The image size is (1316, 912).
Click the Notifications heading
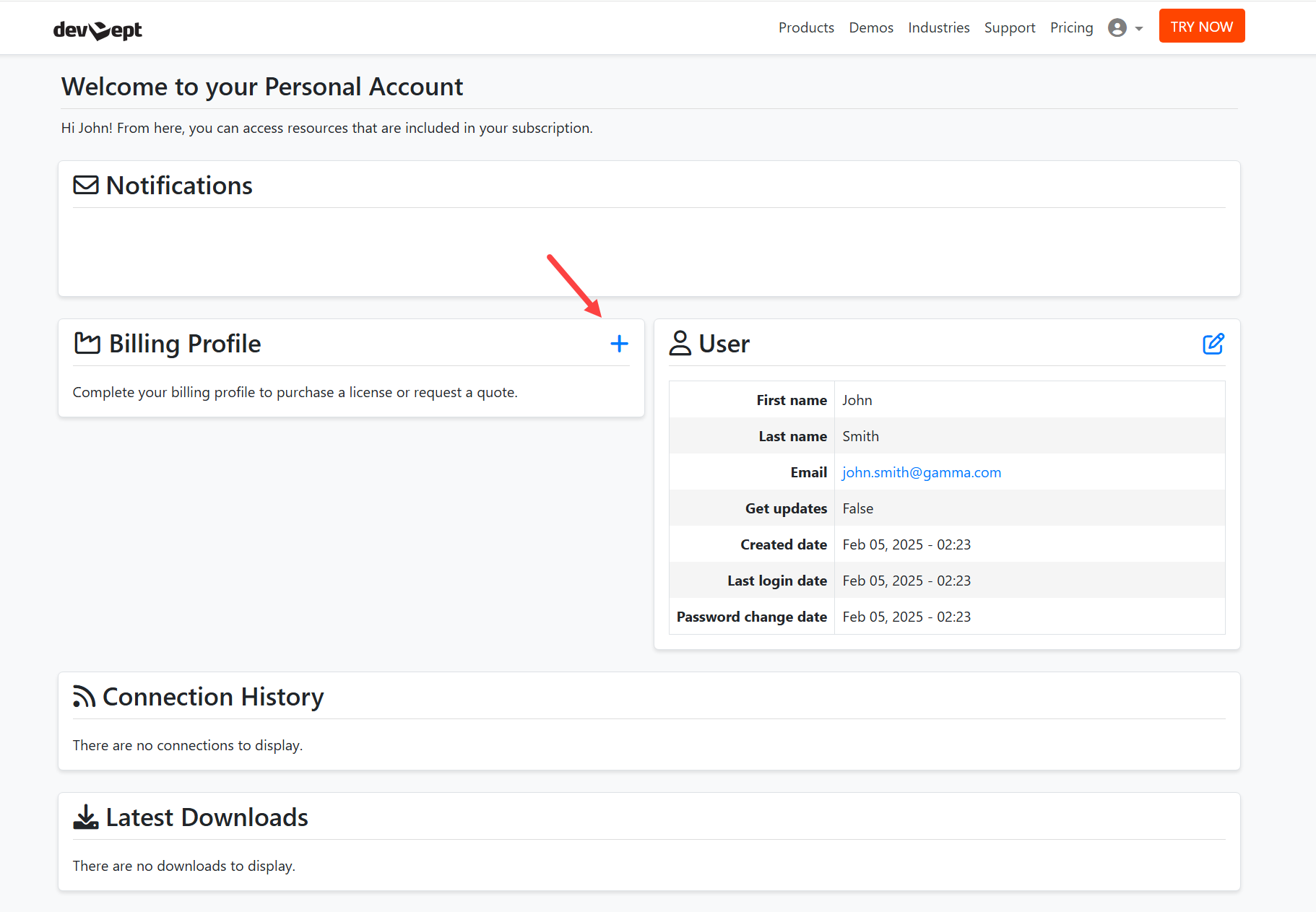coord(179,186)
